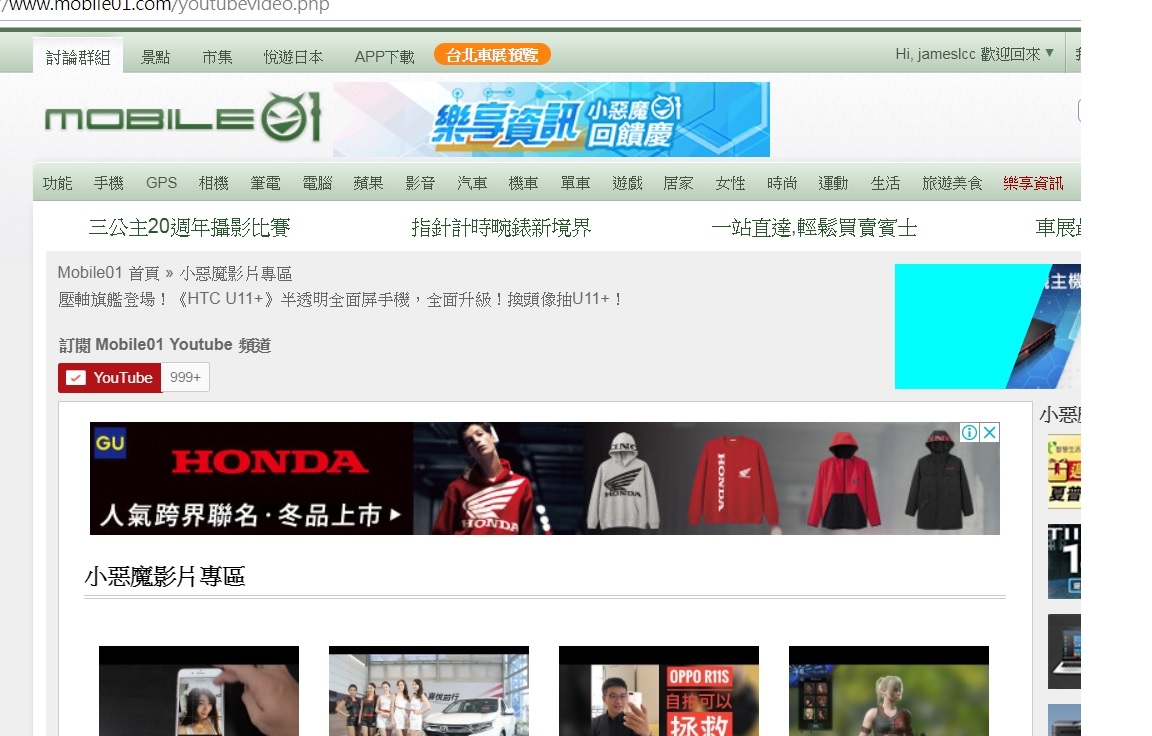1152x736 pixels.
Task: Select the GPS category
Action: [x=162, y=183]
